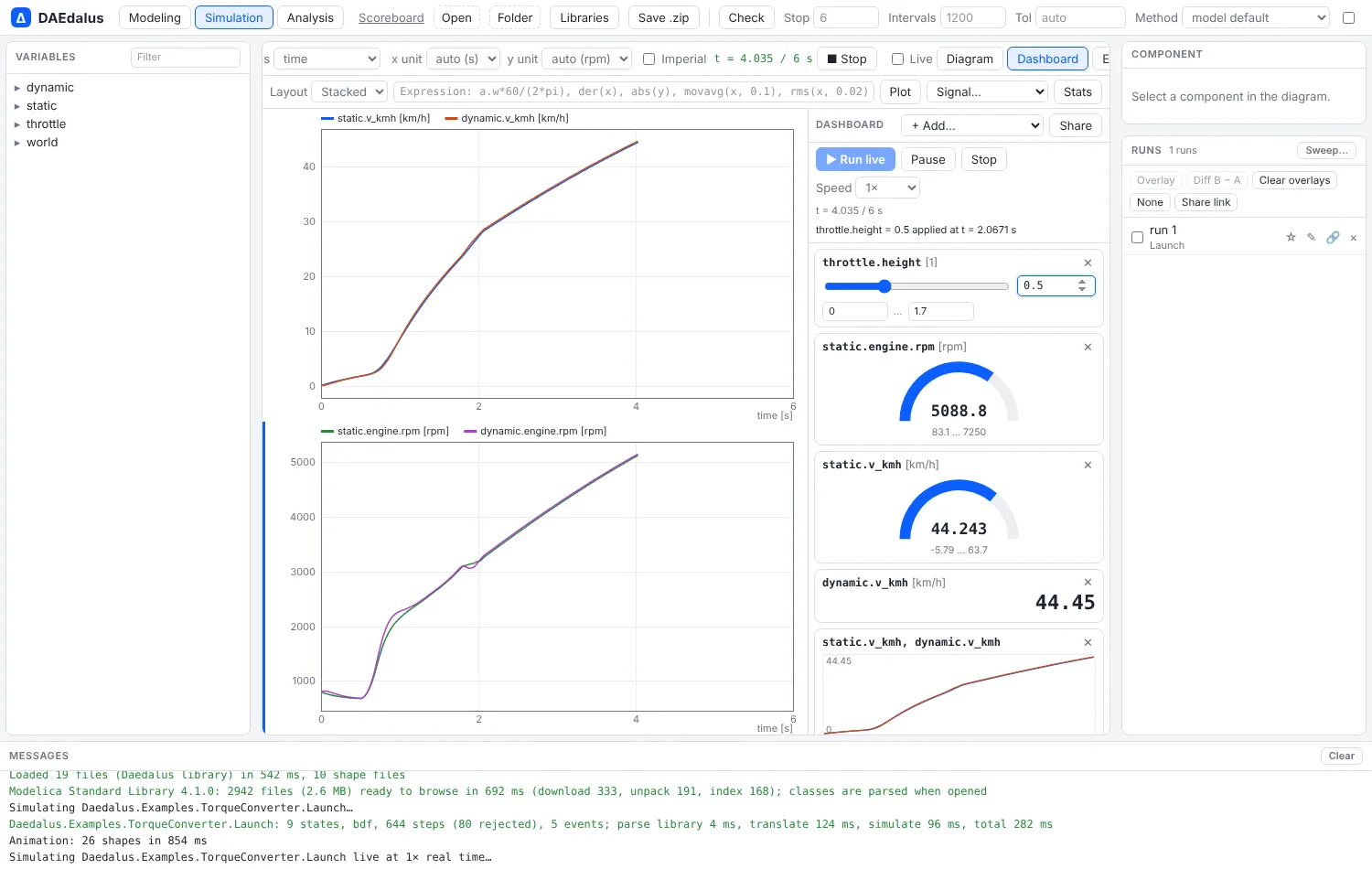Click the Folder button
Screen dimensions: 1372x869
click(x=515, y=17)
